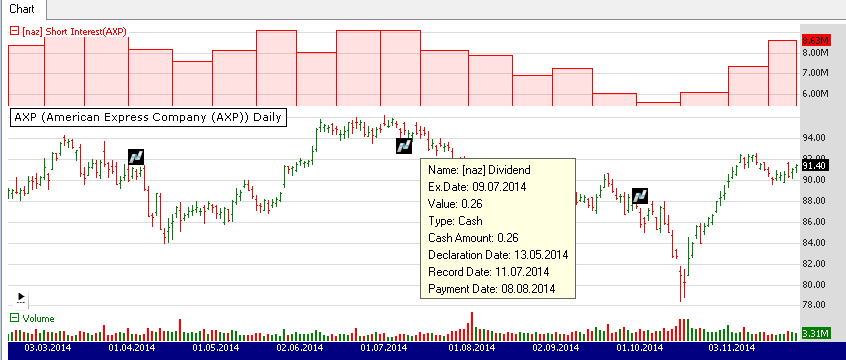Click the 88.00 price axis label

pos(814,201)
